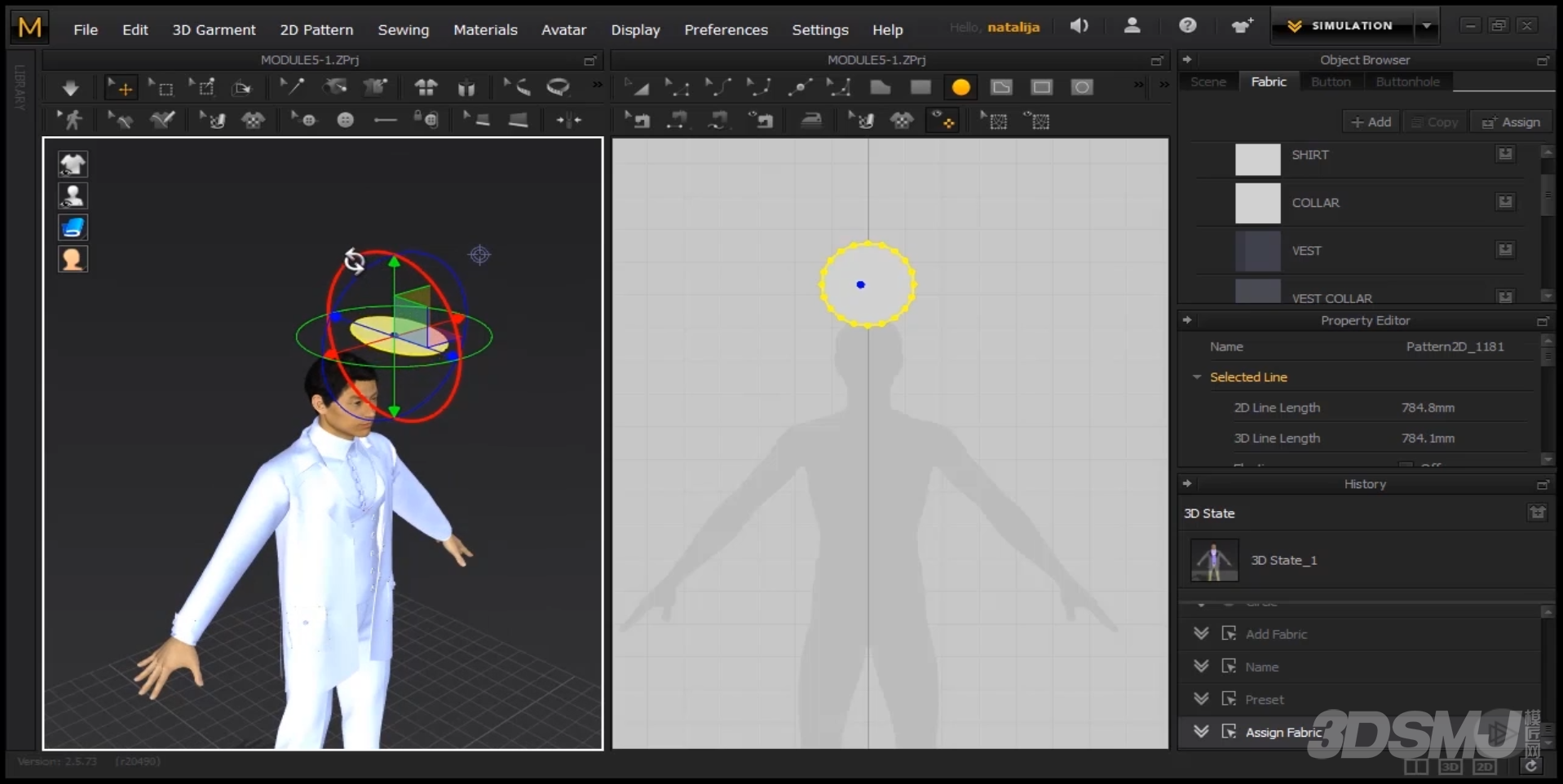Open the 3D Garment menu

tap(214, 29)
